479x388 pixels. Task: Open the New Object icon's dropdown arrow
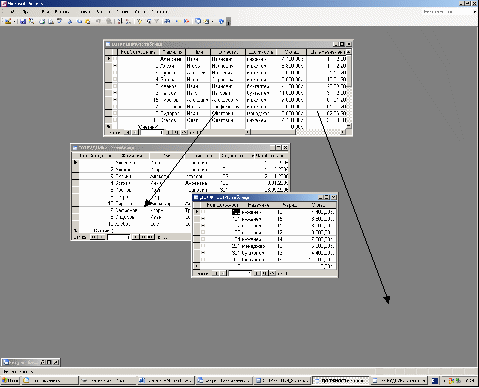point(212,21)
